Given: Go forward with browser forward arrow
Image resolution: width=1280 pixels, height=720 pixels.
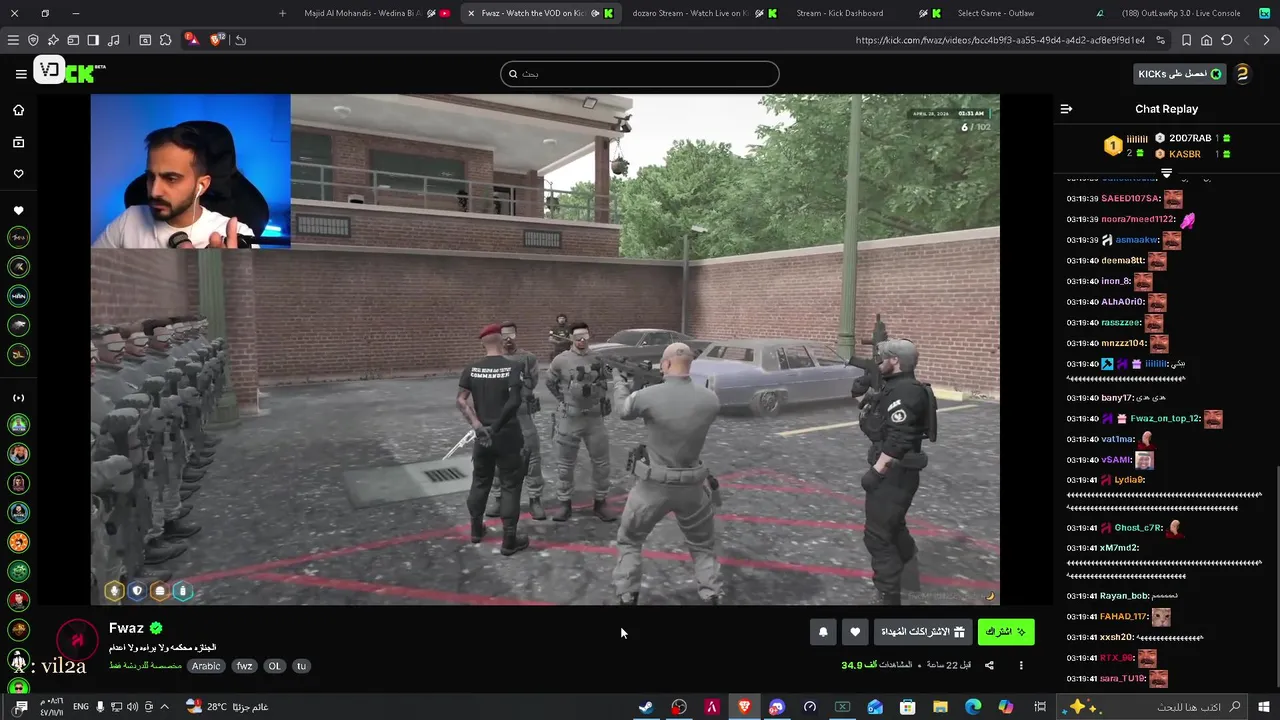Looking at the screenshot, I should click(x=1246, y=40).
